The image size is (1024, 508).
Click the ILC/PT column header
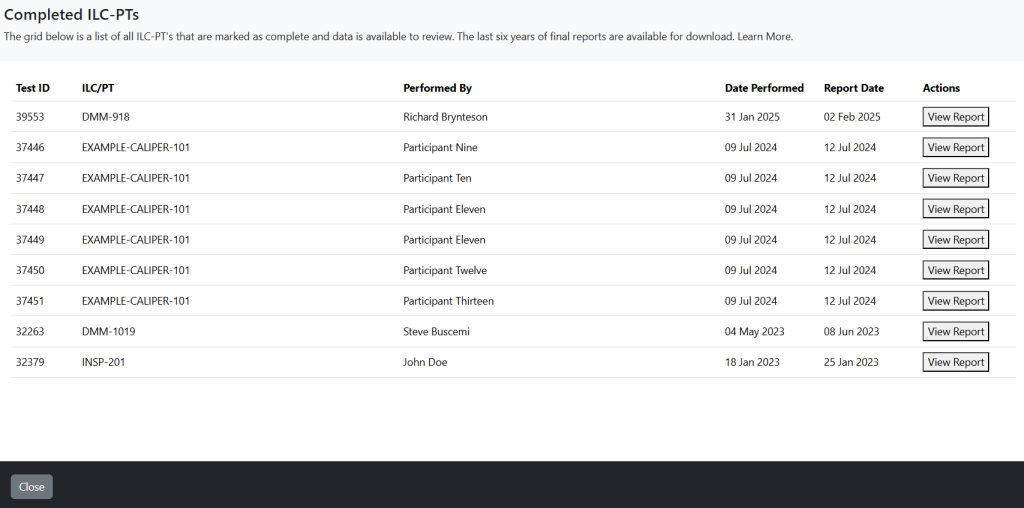[x=98, y=88]
